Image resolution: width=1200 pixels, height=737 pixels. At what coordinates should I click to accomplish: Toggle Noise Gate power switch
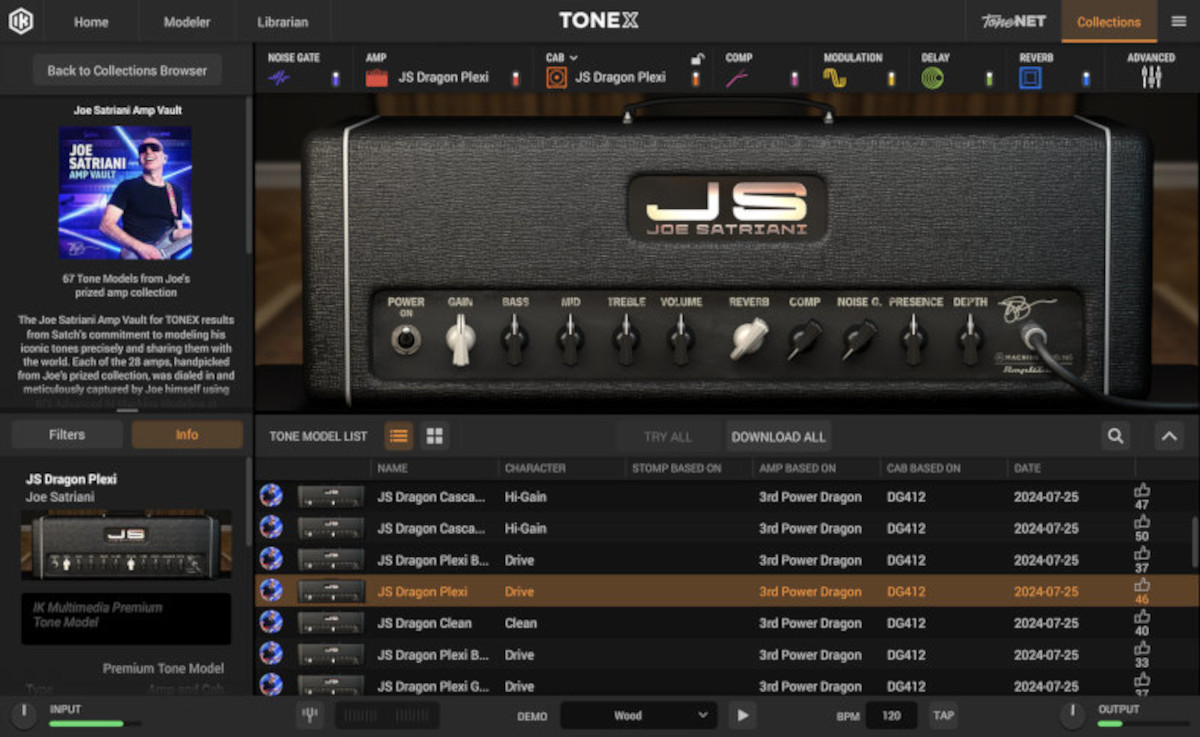pos(335,78)
